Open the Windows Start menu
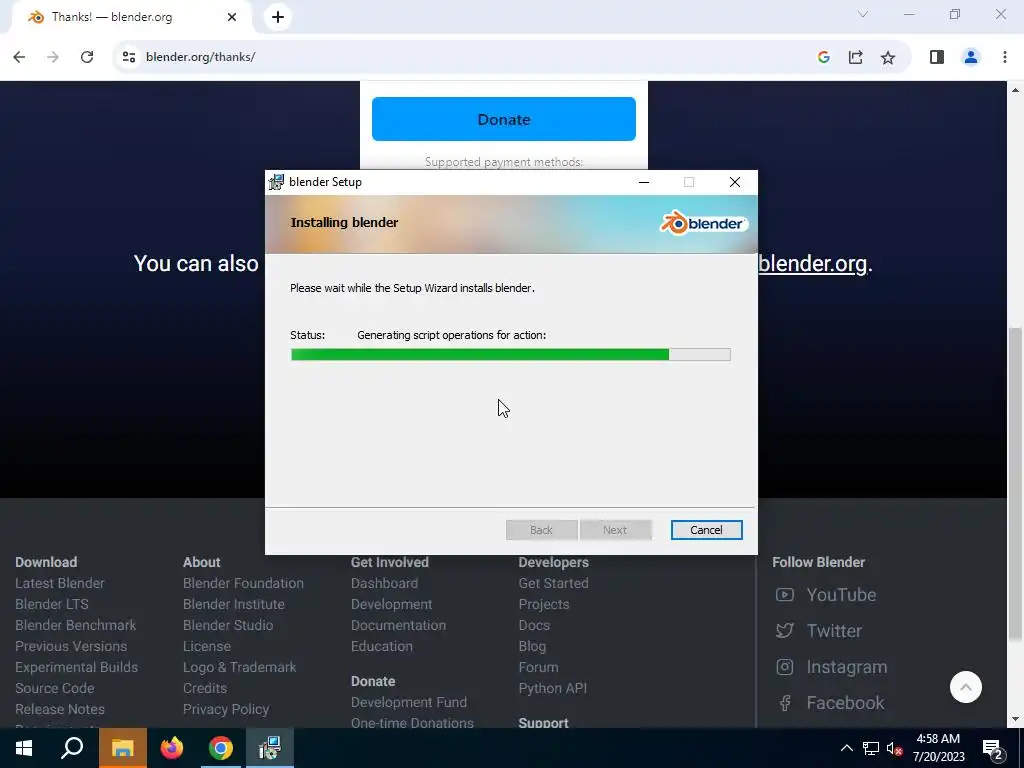 tap(24, 748)
